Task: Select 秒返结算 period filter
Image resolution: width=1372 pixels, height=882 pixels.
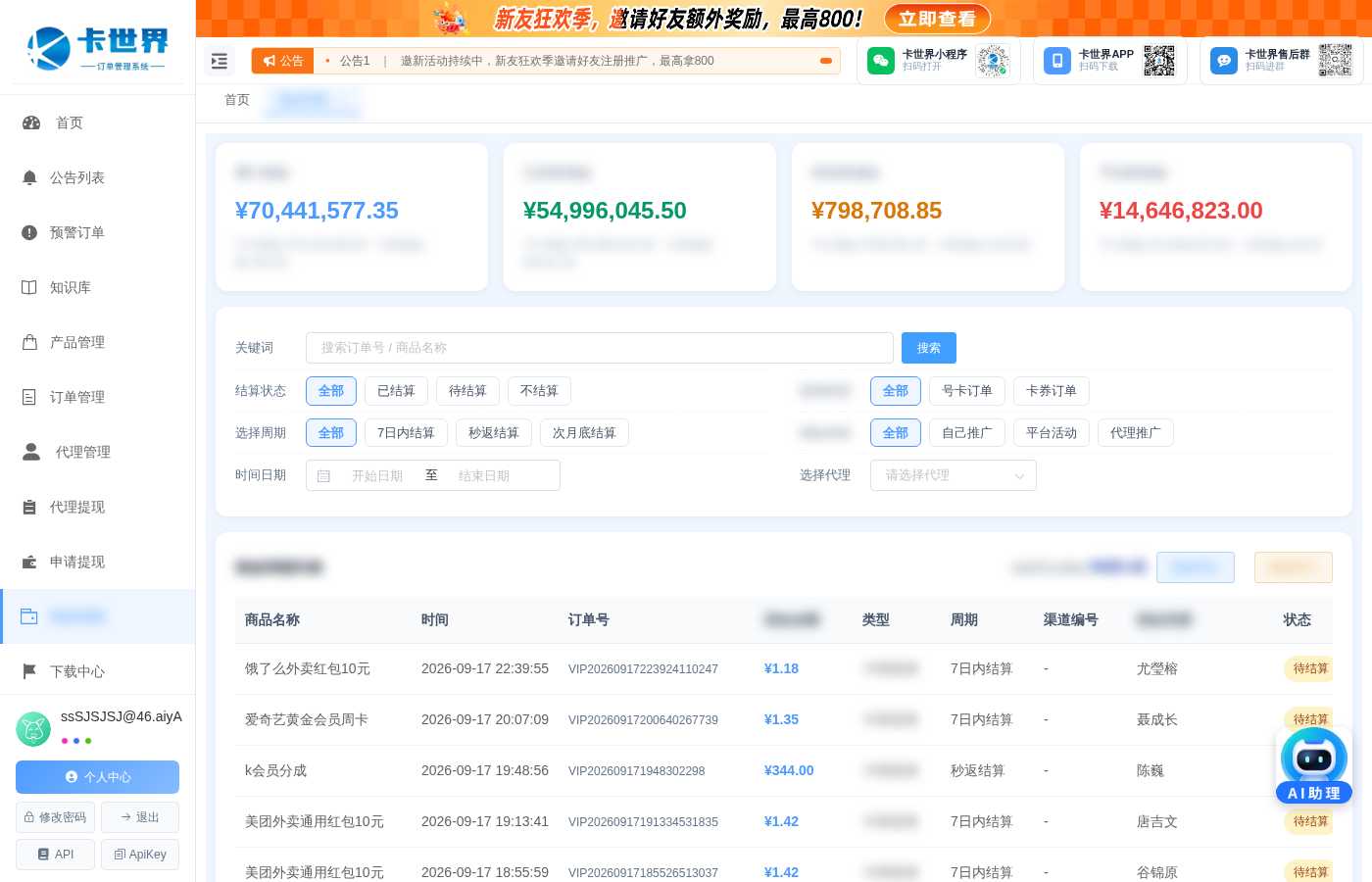Action: click(x=494, y=433)
